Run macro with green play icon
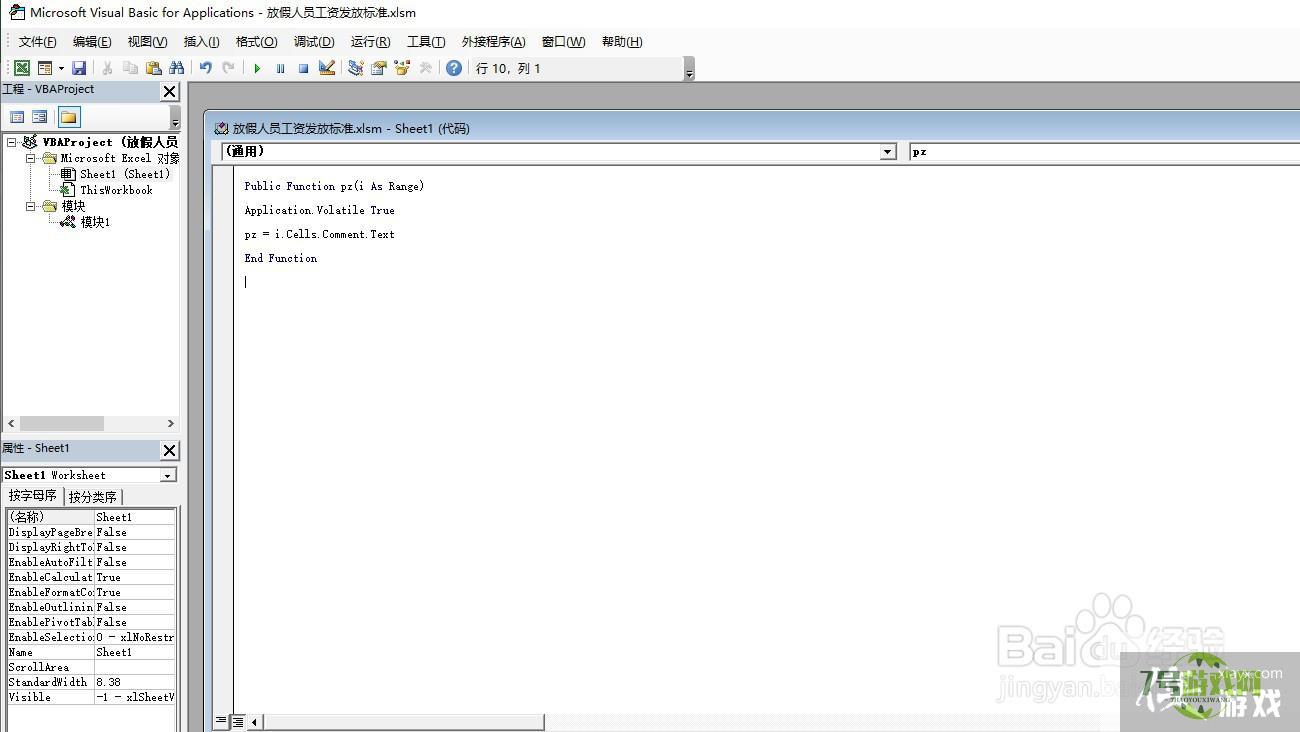This screenshot has width=1300, height=732. click(x=257, y=68)
